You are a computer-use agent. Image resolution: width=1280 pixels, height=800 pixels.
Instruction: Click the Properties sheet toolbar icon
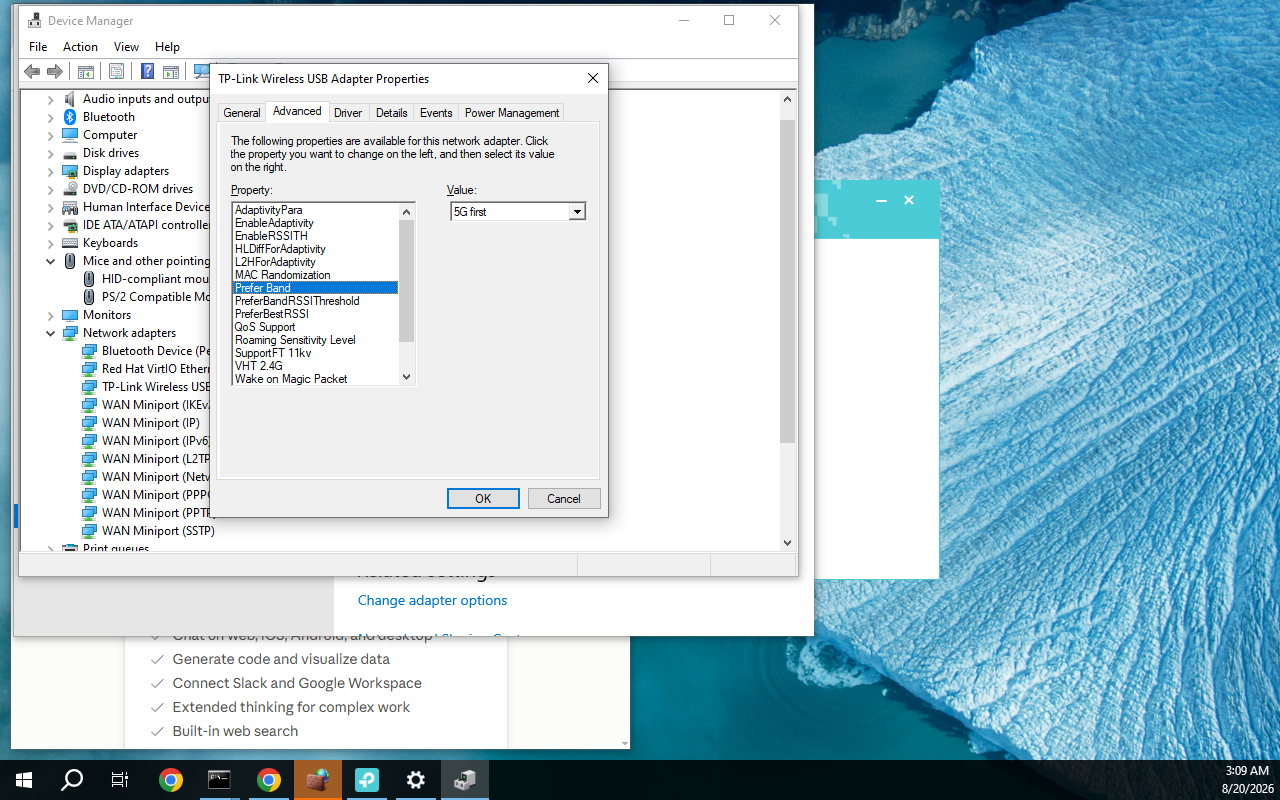coord(116,72)
